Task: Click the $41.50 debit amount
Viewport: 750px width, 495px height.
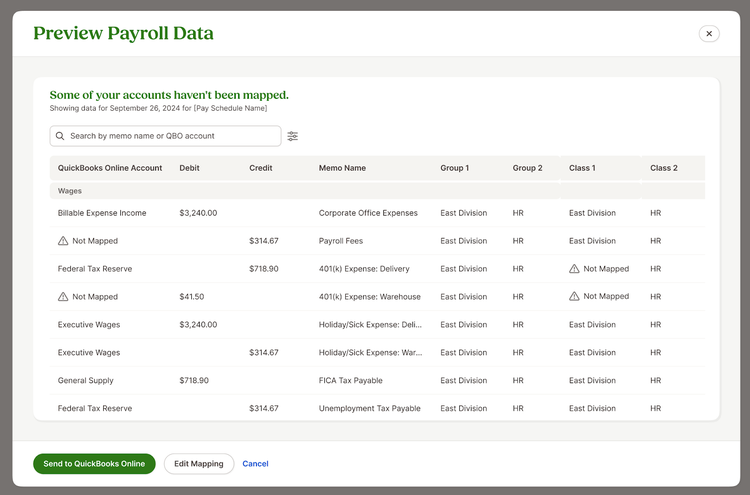Action: coord(192,297)
